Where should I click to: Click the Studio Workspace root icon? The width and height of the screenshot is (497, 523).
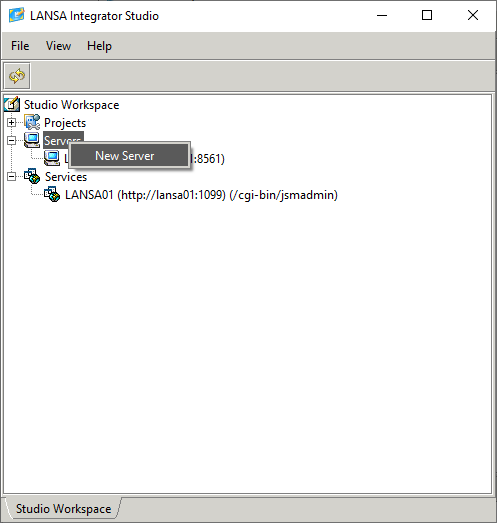click(12, 104)
